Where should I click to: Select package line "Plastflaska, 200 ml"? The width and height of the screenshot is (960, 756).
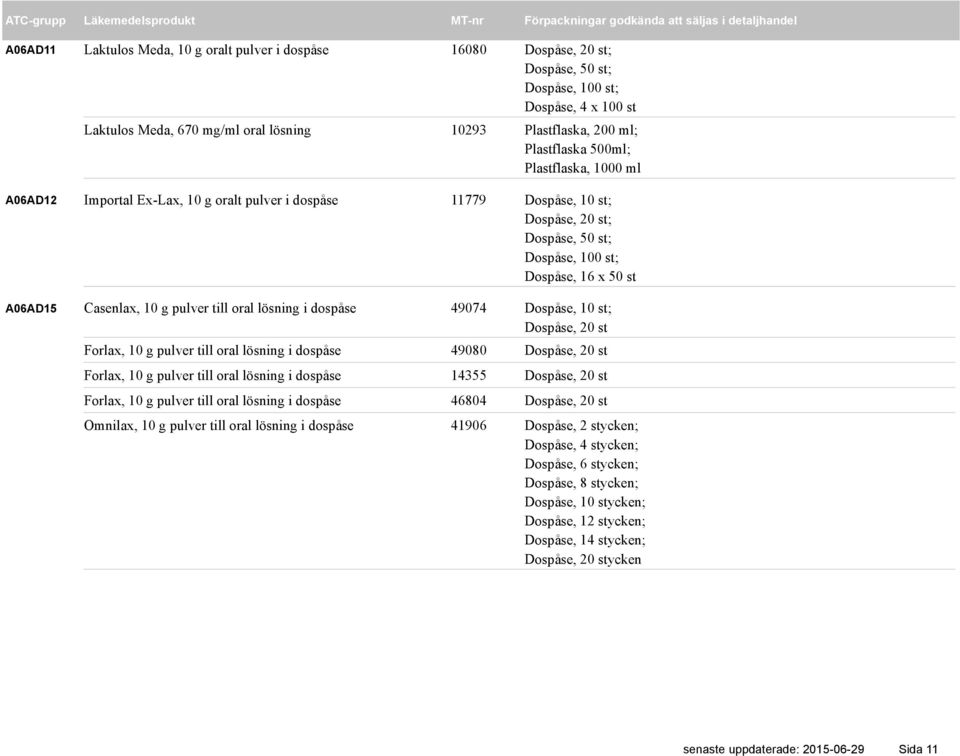tap(581, 130)
